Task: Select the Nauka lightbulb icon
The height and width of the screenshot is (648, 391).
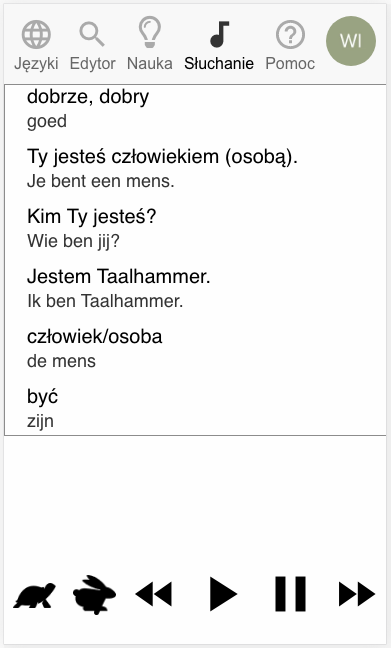Action: tap(150, 32)
